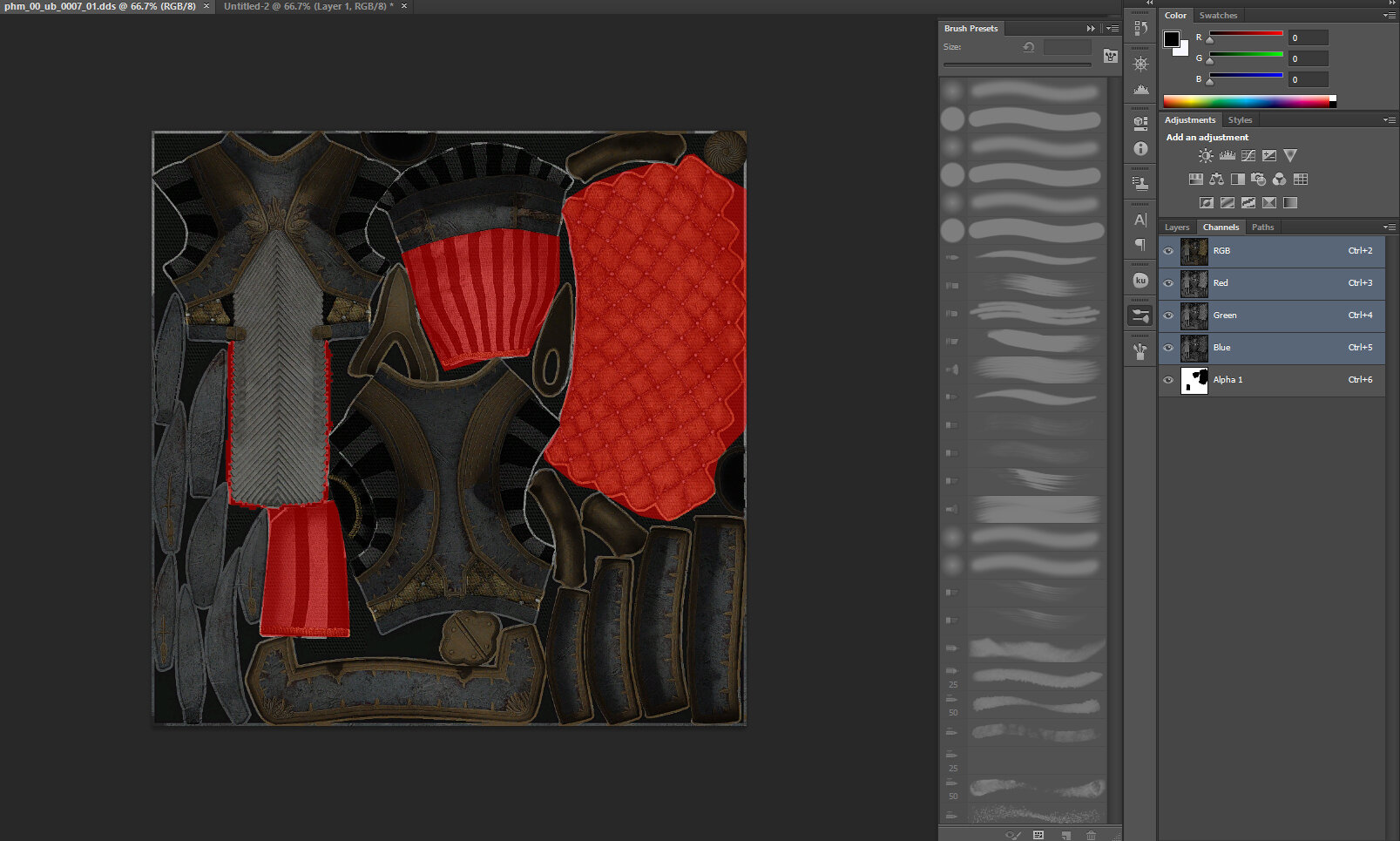Add a Curves adjustment
The image size is (1400, 841).
point(1248,156)
